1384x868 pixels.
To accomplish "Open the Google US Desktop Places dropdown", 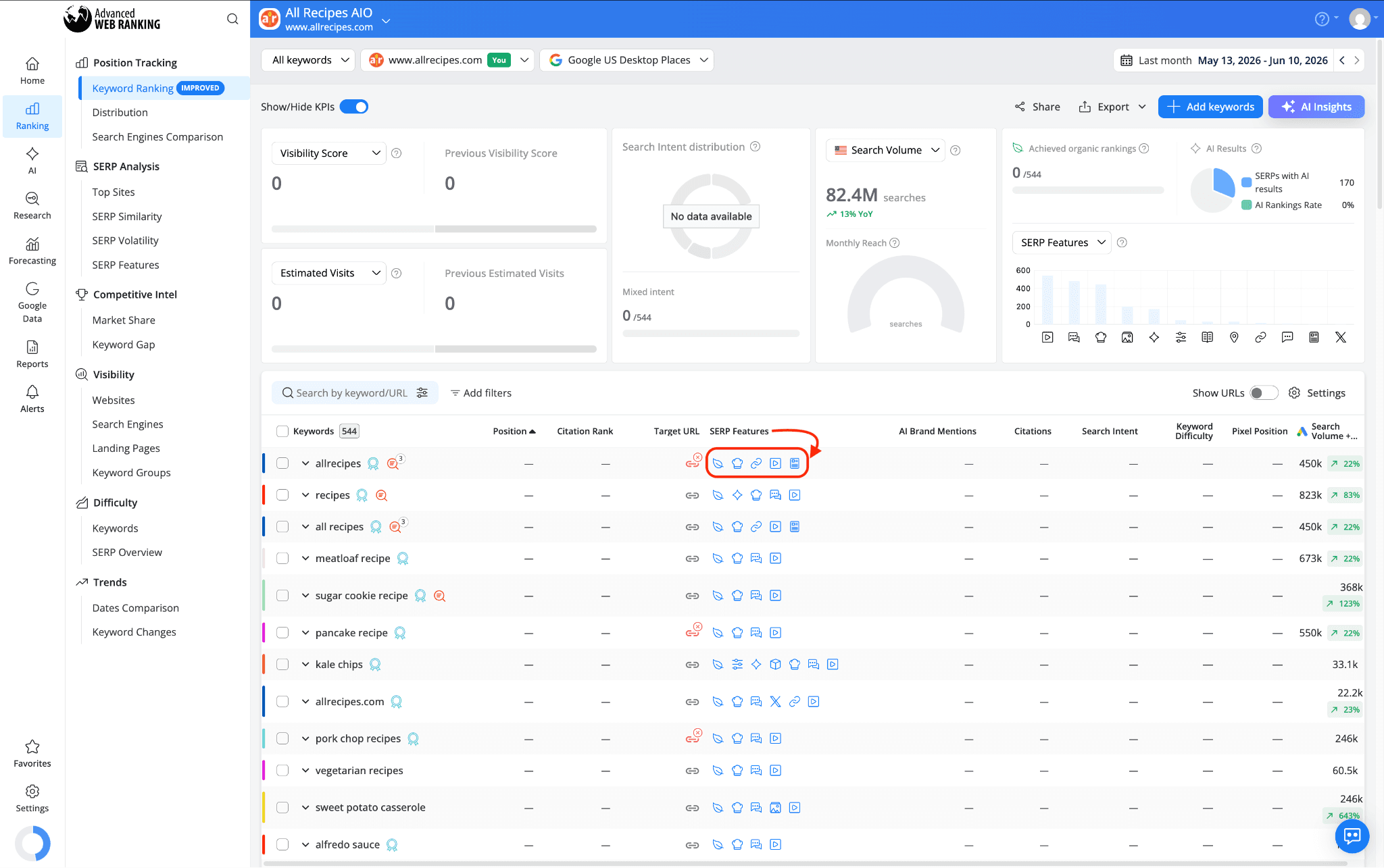I will tap(626, 60).
